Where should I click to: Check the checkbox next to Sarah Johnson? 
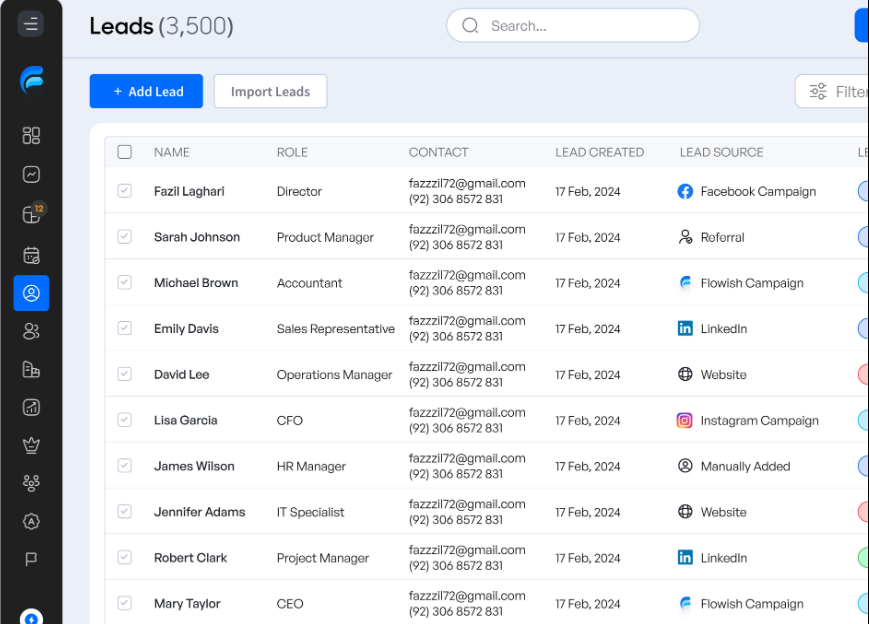[x=125, y=237]
